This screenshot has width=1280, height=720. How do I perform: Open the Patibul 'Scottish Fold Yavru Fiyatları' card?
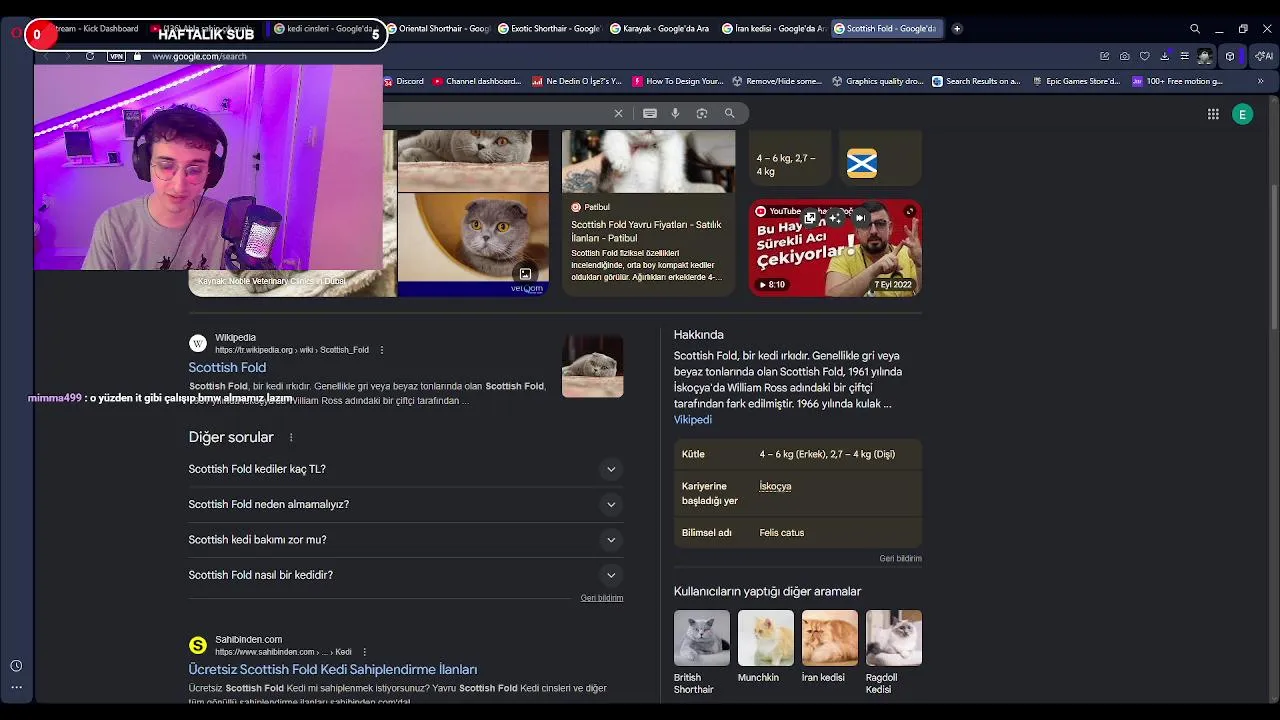tap(648, 214)
